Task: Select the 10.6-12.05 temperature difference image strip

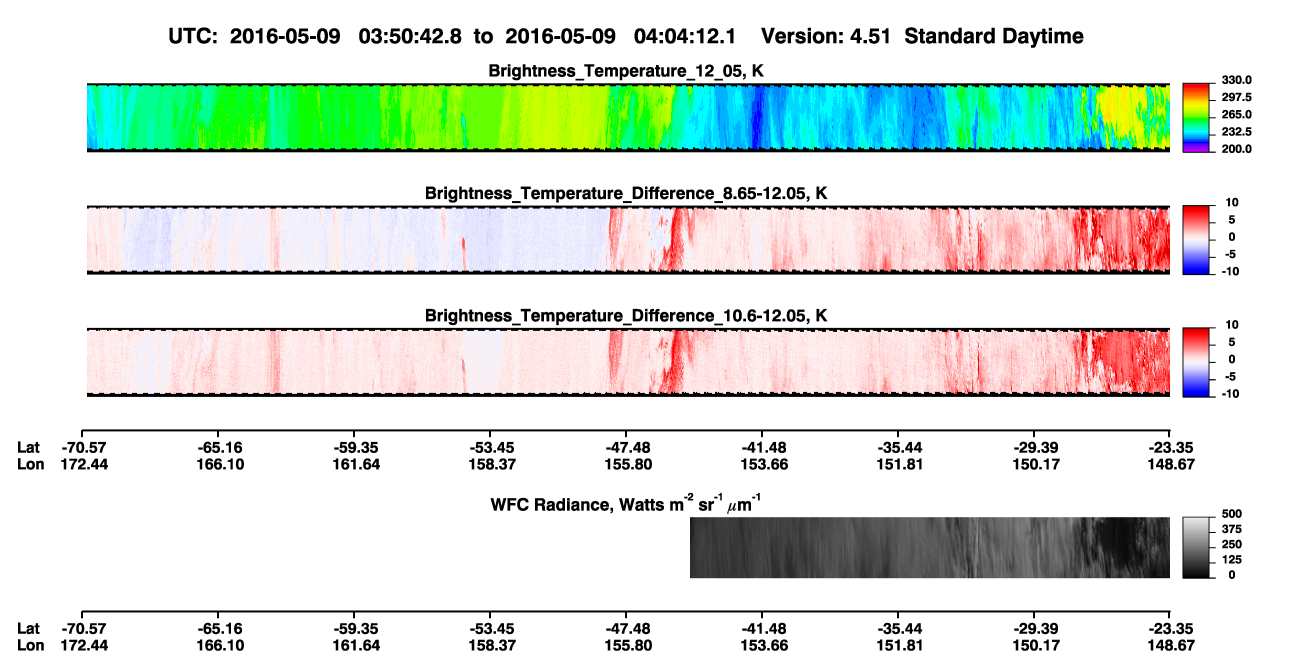Action: point(628,362)
